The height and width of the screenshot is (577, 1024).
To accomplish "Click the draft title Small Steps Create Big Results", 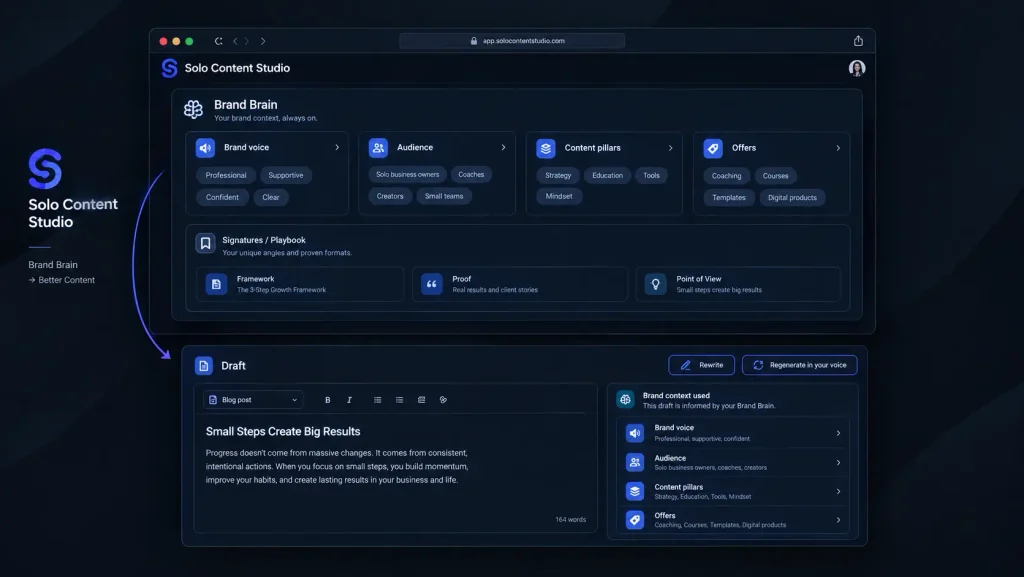I will click(283, 431).
